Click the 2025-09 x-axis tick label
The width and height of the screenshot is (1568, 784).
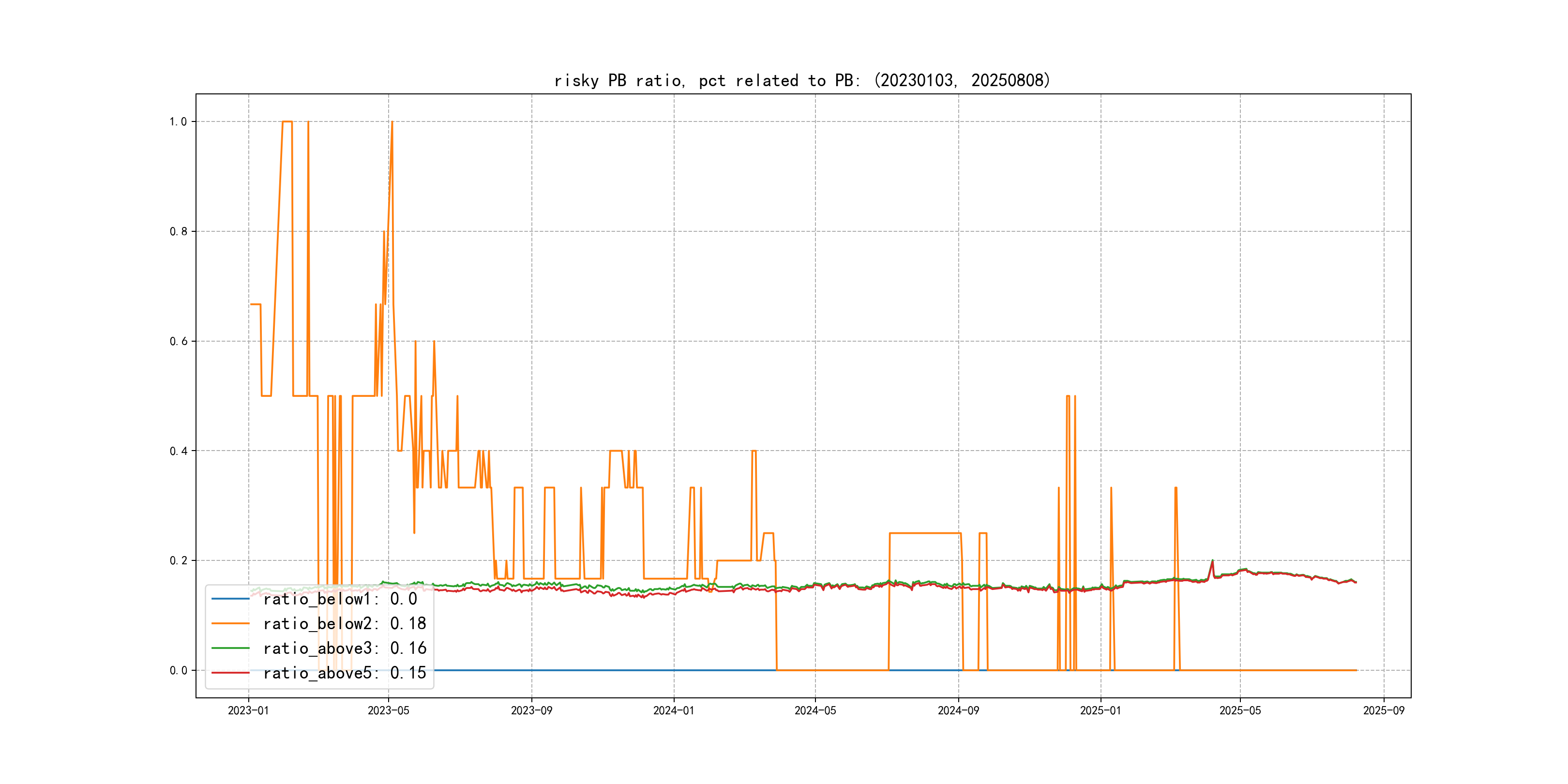1384,711
